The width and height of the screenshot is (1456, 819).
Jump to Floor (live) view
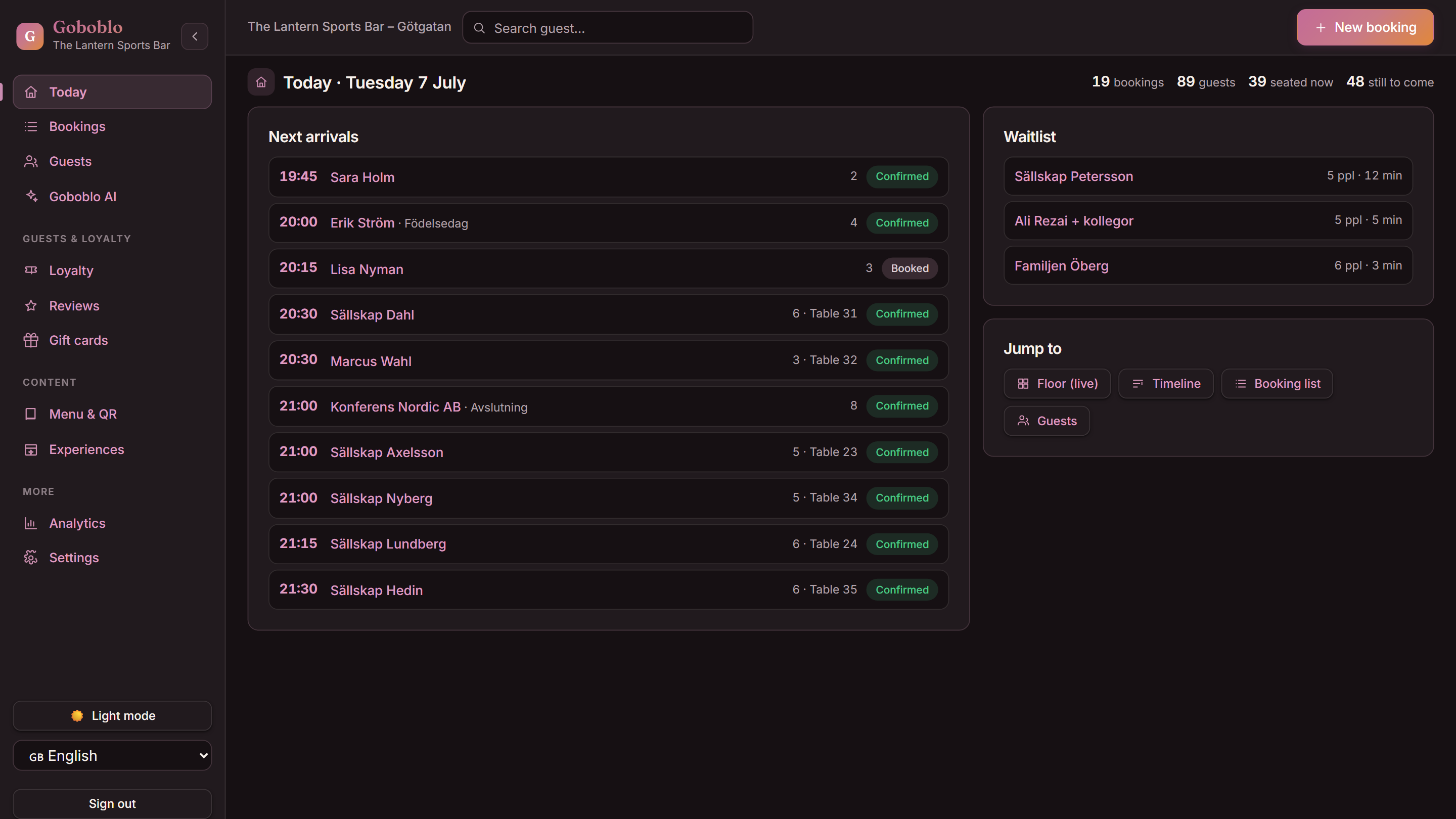pyautogui.click(x=1057, y=384)
